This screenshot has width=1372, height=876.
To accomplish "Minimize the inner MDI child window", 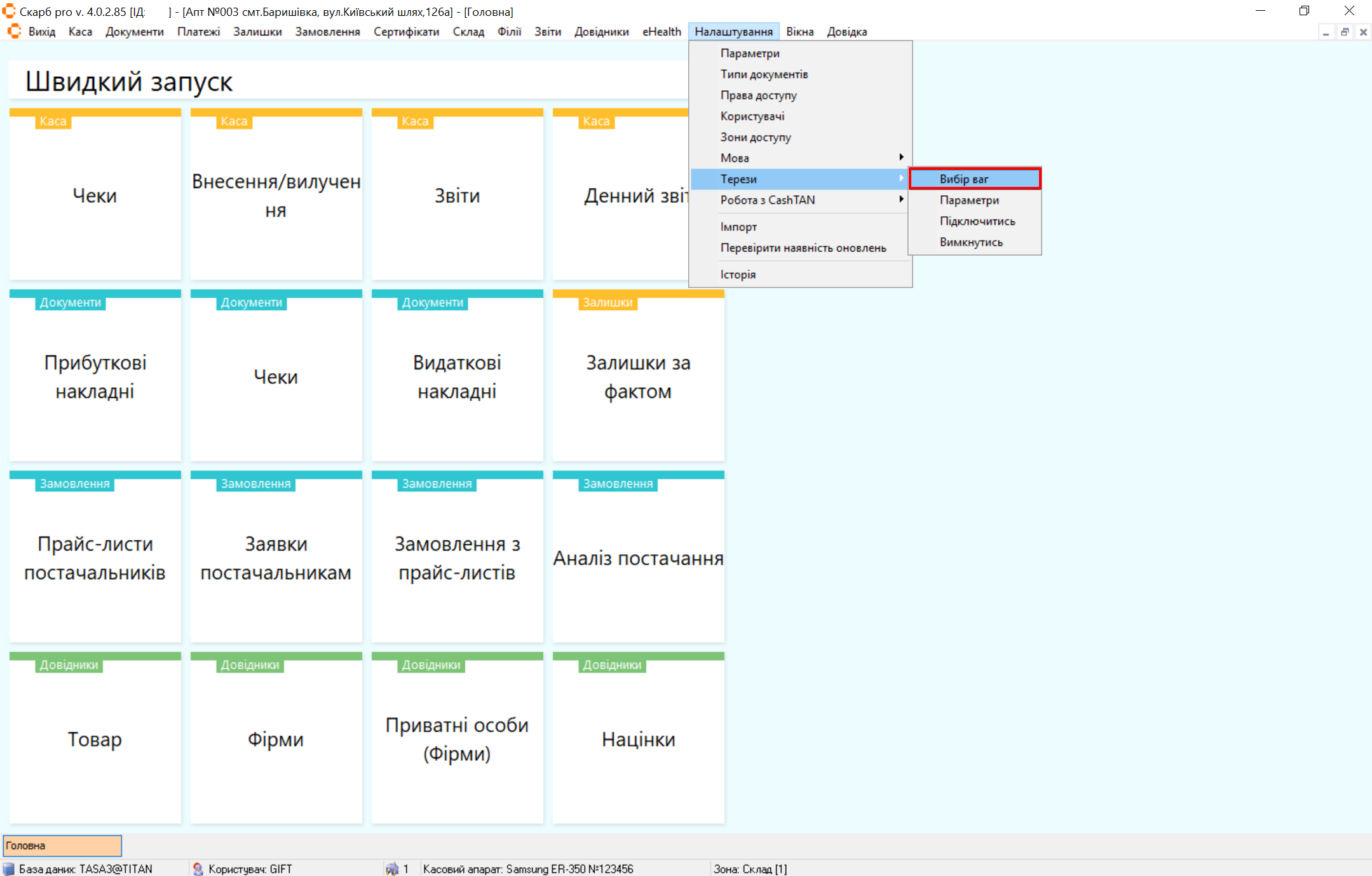I will point(1326,32).
